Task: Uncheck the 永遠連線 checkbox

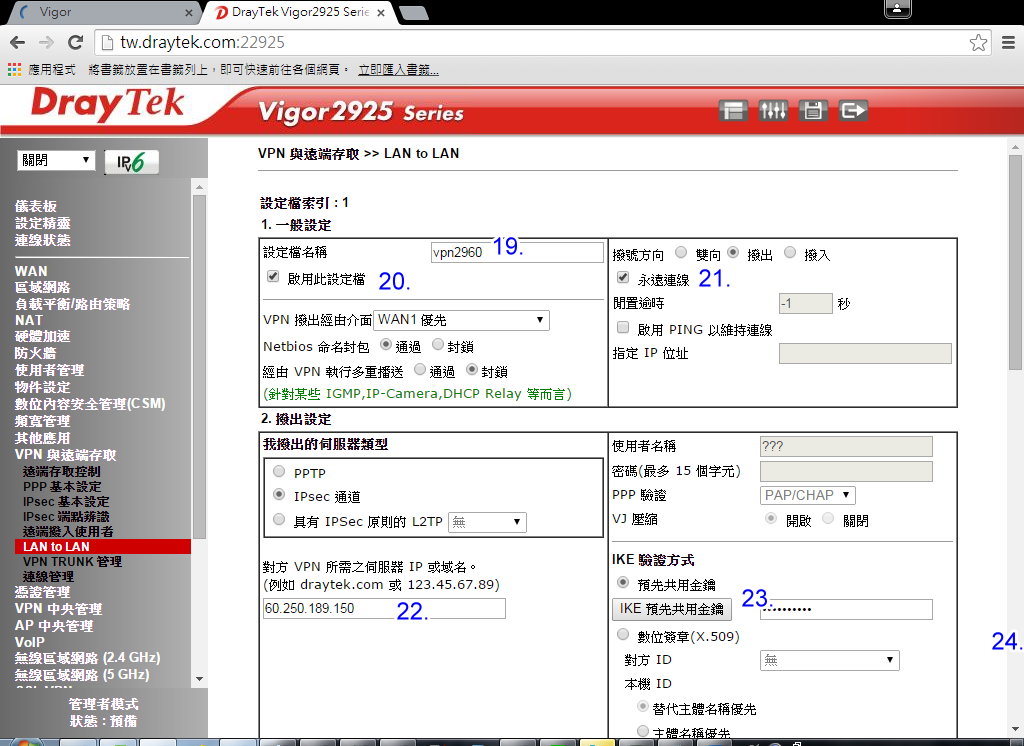Action: coord(623,278)
